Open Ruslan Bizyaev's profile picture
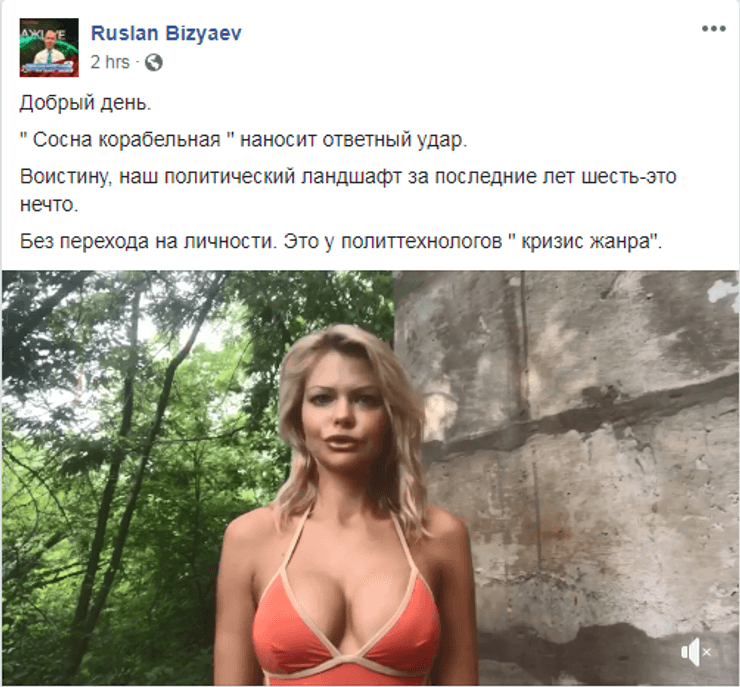The width and height of the screenshot is (740, 687). click(x=49, y=47)
